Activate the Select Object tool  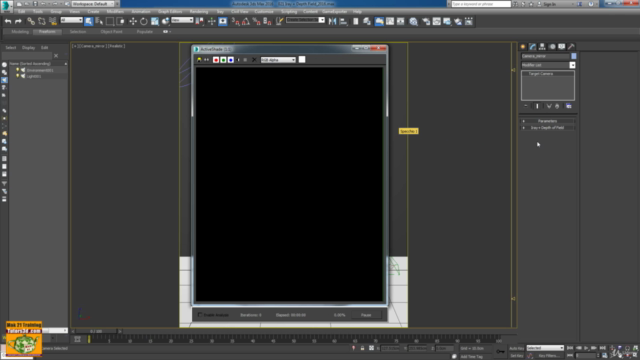pos(89,21)
